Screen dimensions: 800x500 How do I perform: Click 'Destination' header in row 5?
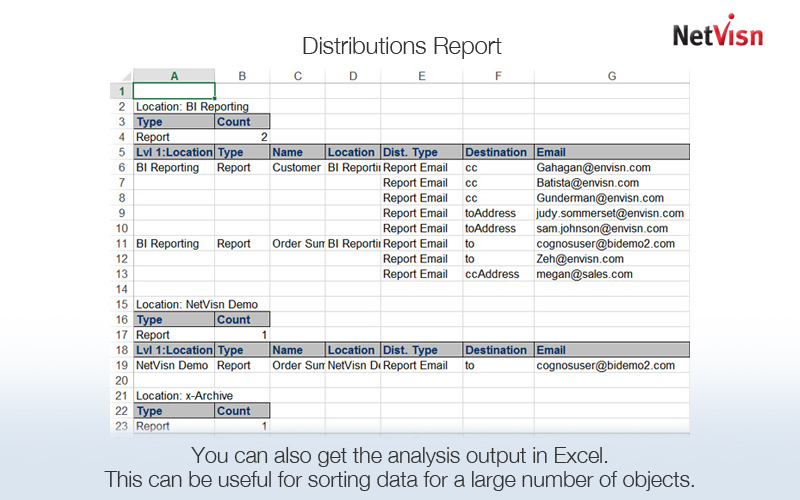[x=498, y=152]
